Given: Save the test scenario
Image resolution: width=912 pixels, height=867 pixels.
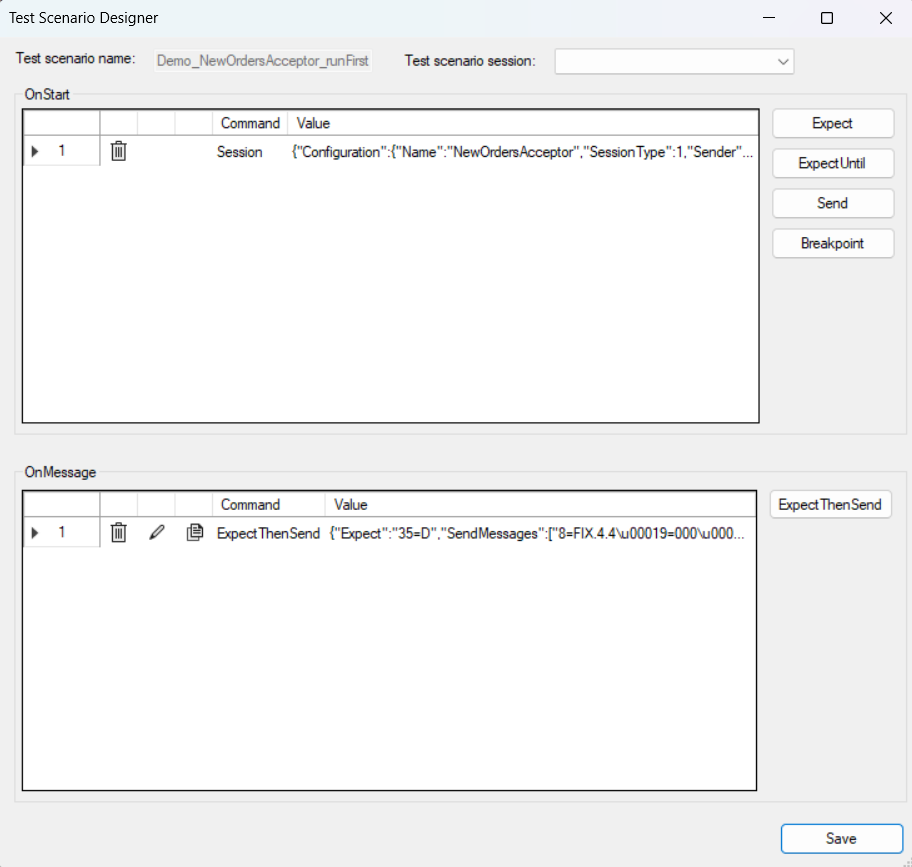Looking at the screenshot, I should click(841, 838).
